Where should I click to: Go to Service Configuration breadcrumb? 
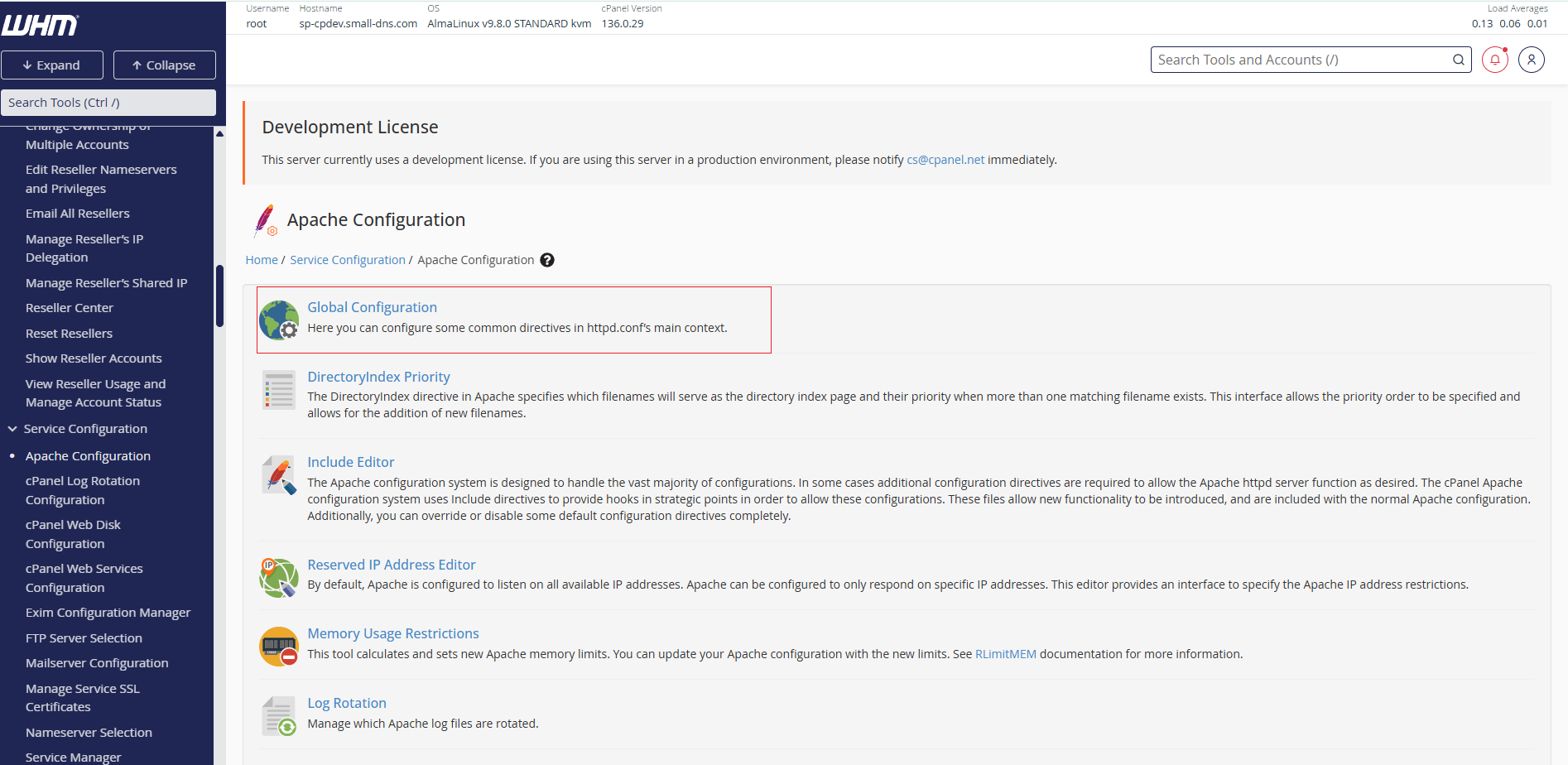(x=348, y=260)
